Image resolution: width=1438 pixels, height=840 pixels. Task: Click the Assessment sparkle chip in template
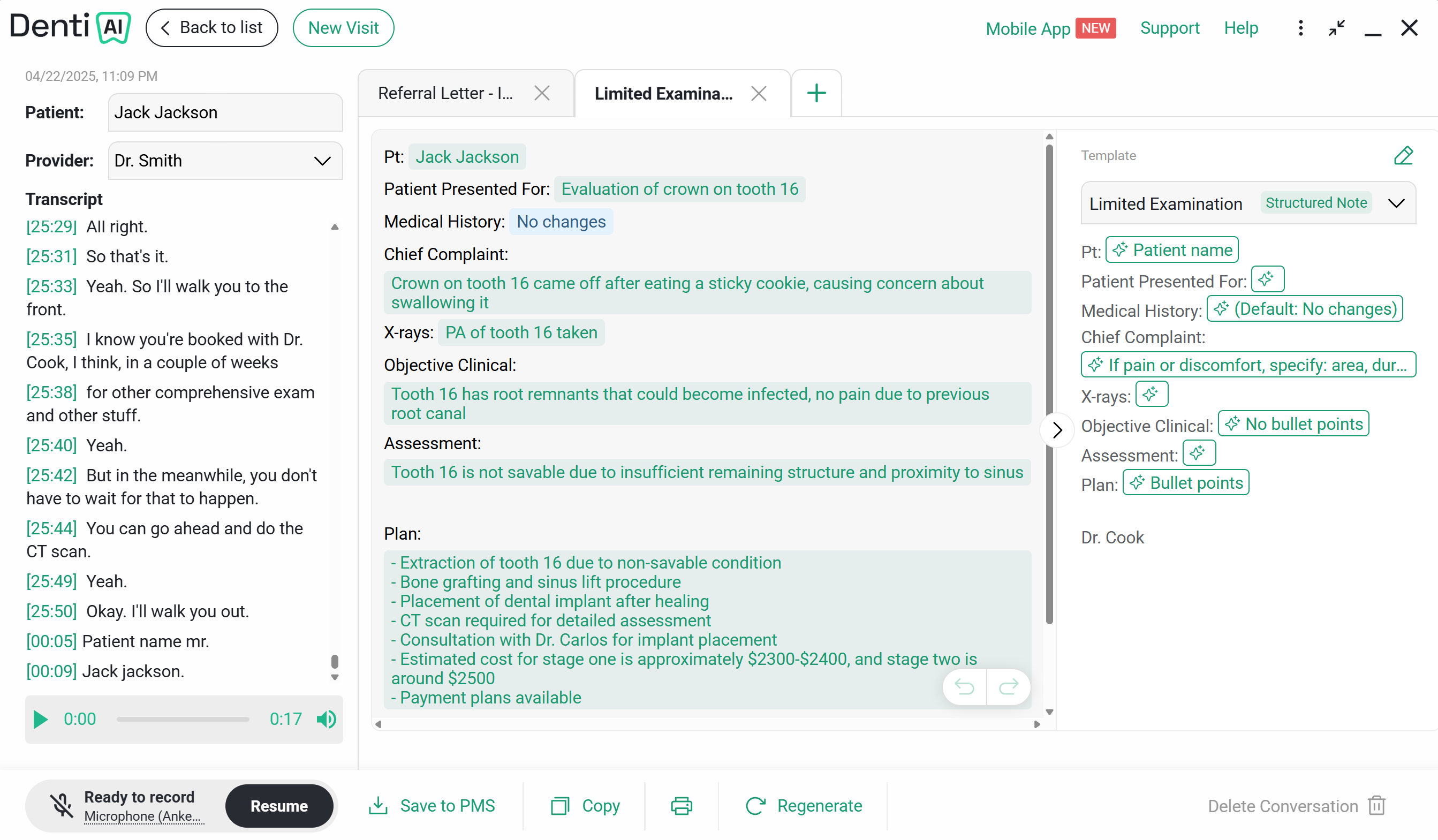pyautogui.click(x=1198, y=453)
